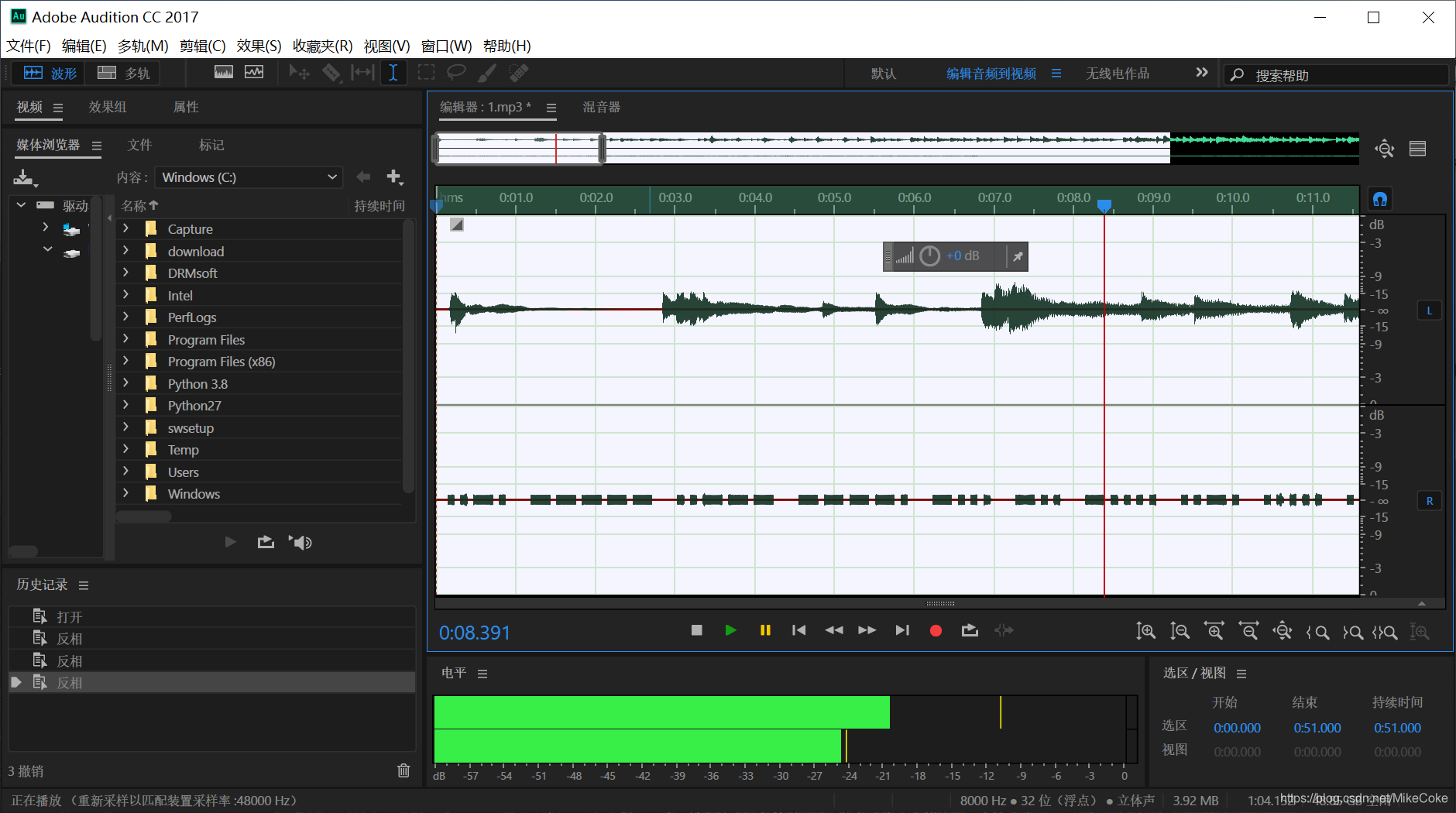This screenshot has height=813, width=1456.
Task: Expand more workspaces chevron
Action: (x=1201, y=73)
